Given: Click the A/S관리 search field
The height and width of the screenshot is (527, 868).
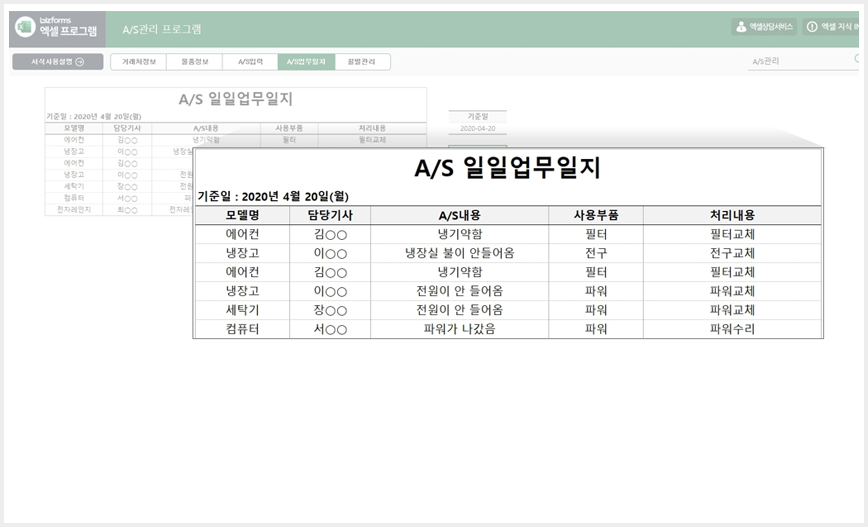Looking at the screenshot, I should click(803, 61).
